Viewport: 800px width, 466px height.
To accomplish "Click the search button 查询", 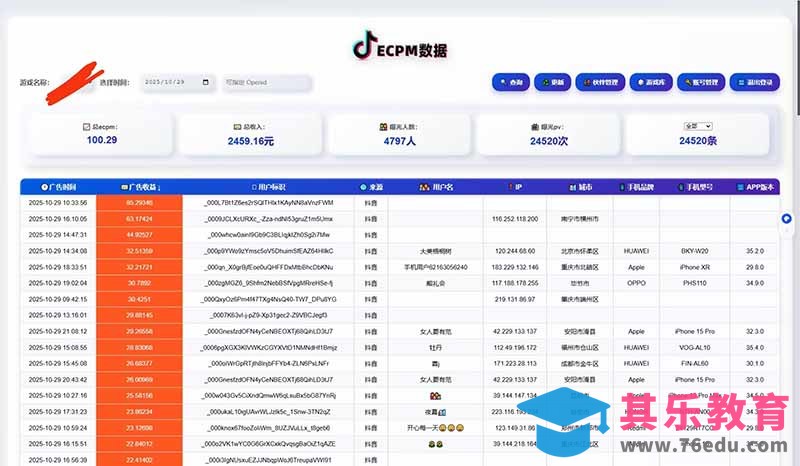I will [x=511, y=82].
